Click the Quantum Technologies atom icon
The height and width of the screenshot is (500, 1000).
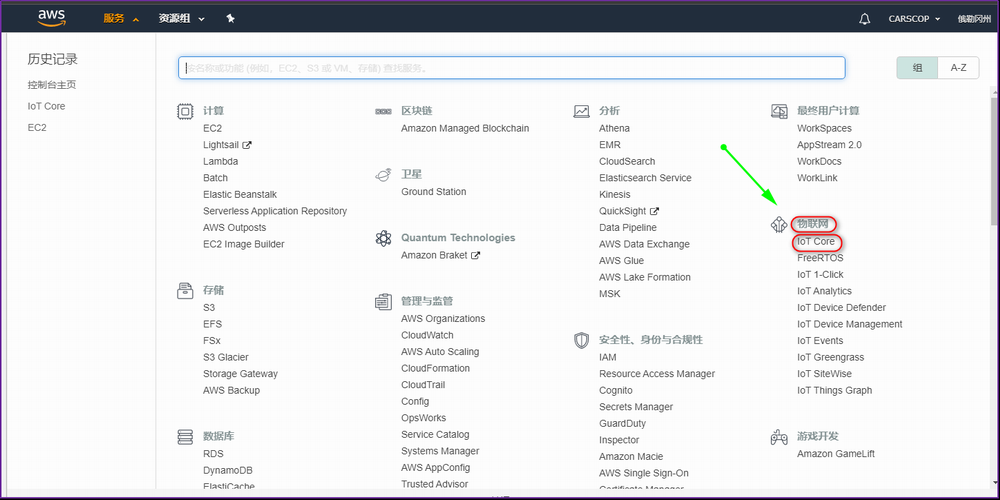(x=383, y=239)
